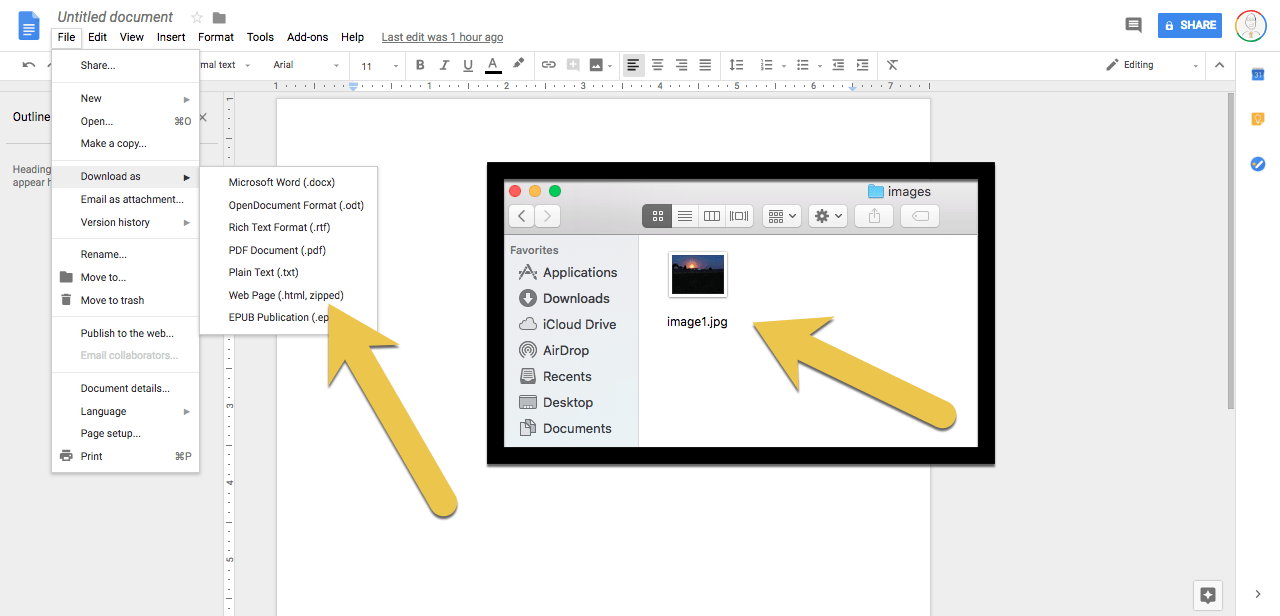The width and height of the screenshot is (1280, 616).
Task: Toggle bold formatting
Action: pos(420,65)
